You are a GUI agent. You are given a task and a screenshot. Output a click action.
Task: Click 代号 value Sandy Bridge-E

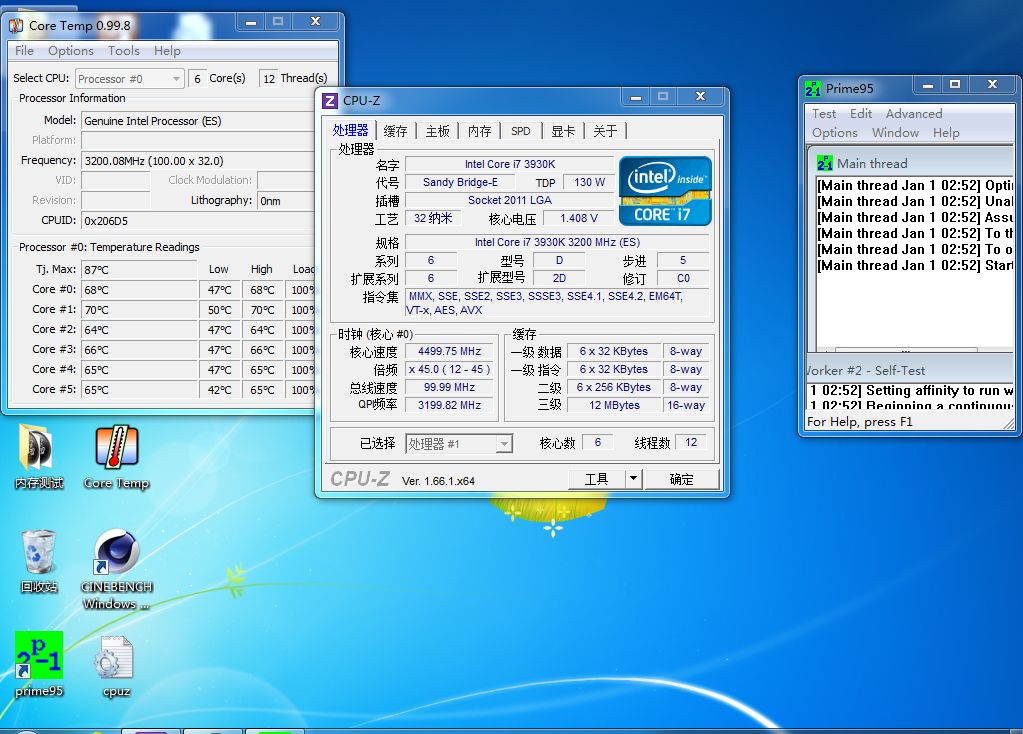click(460, 182)
